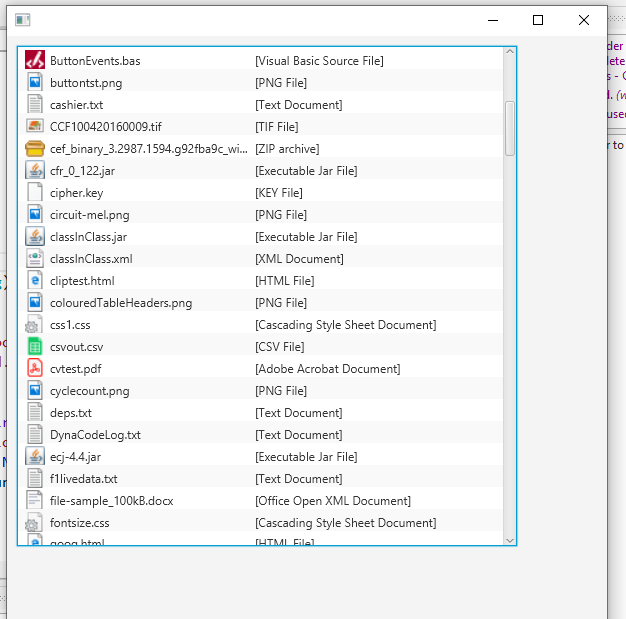The height and width of the screenshot is (619, 626).
Task: Maximize the file list window
Action: (x=538, y=20)
